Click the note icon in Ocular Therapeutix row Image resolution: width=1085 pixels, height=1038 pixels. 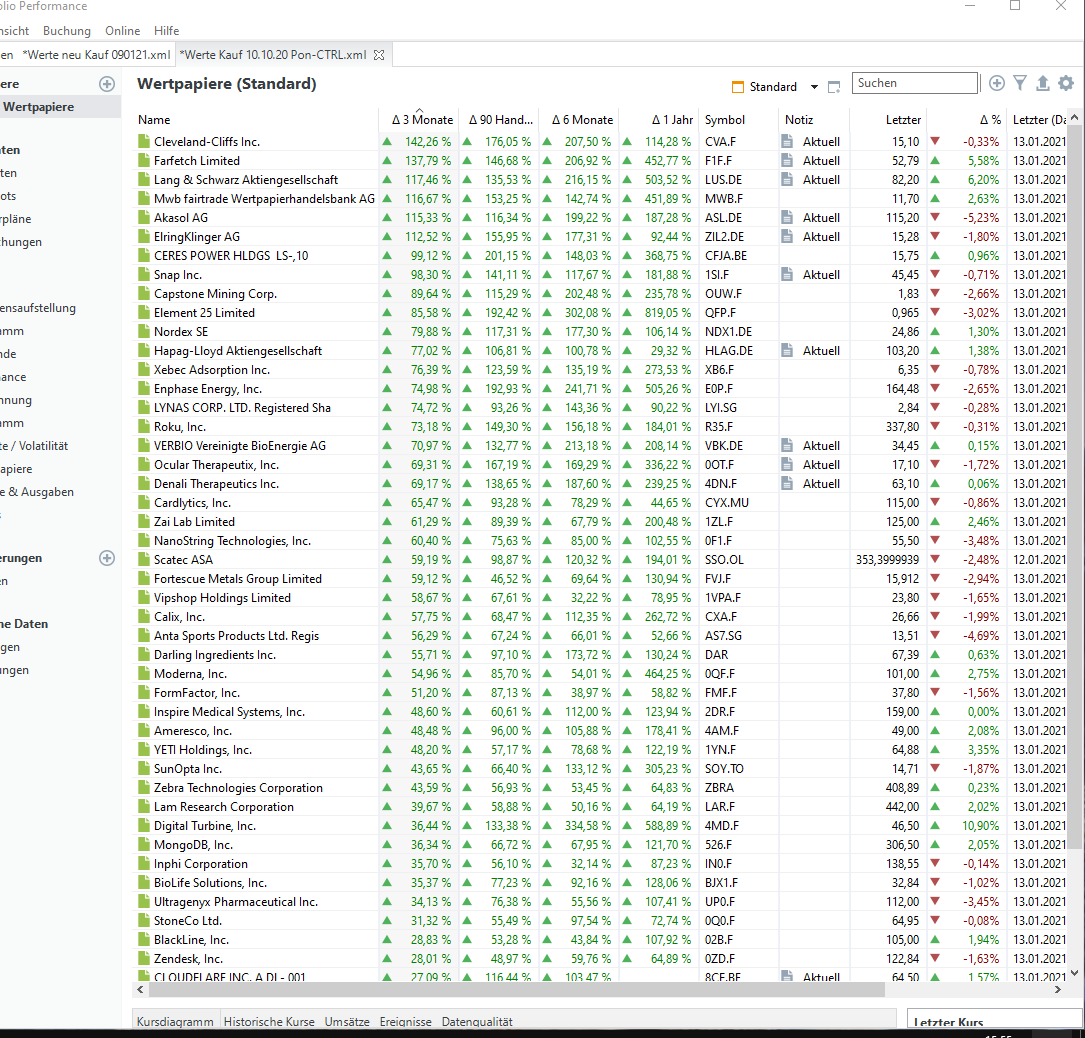[787, 465]
